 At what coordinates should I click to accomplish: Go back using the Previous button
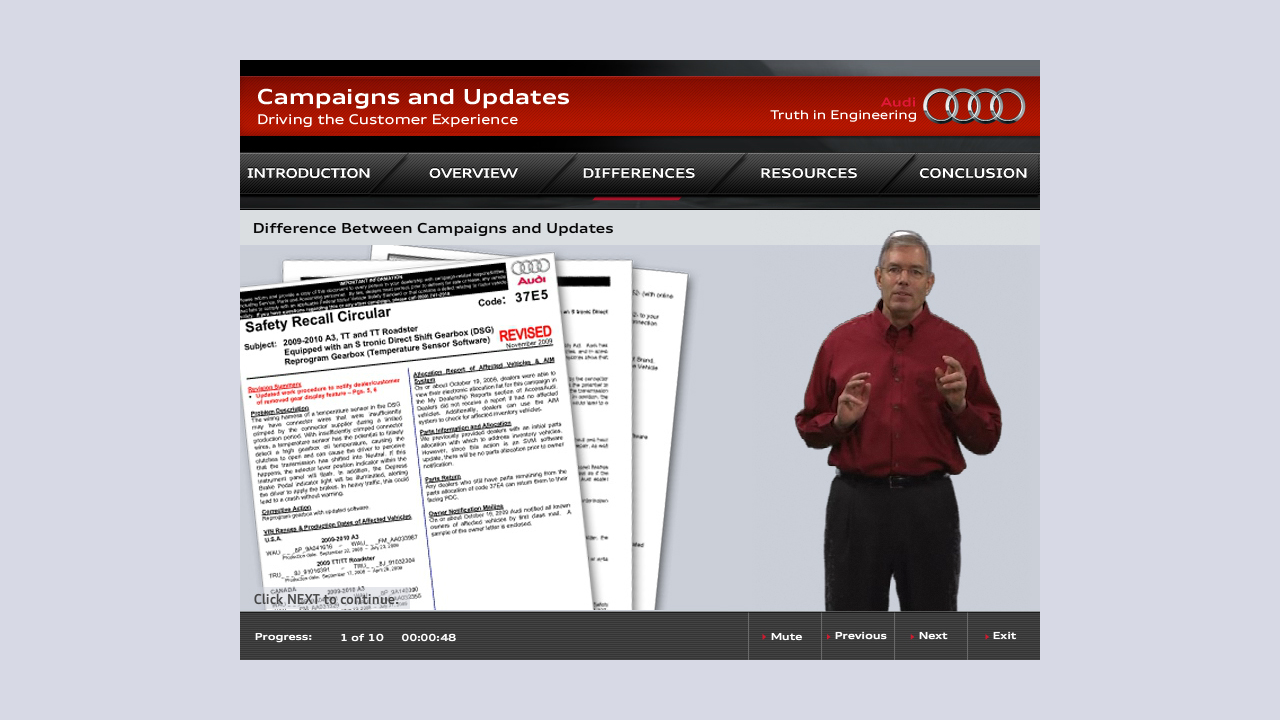click(859, 635)
